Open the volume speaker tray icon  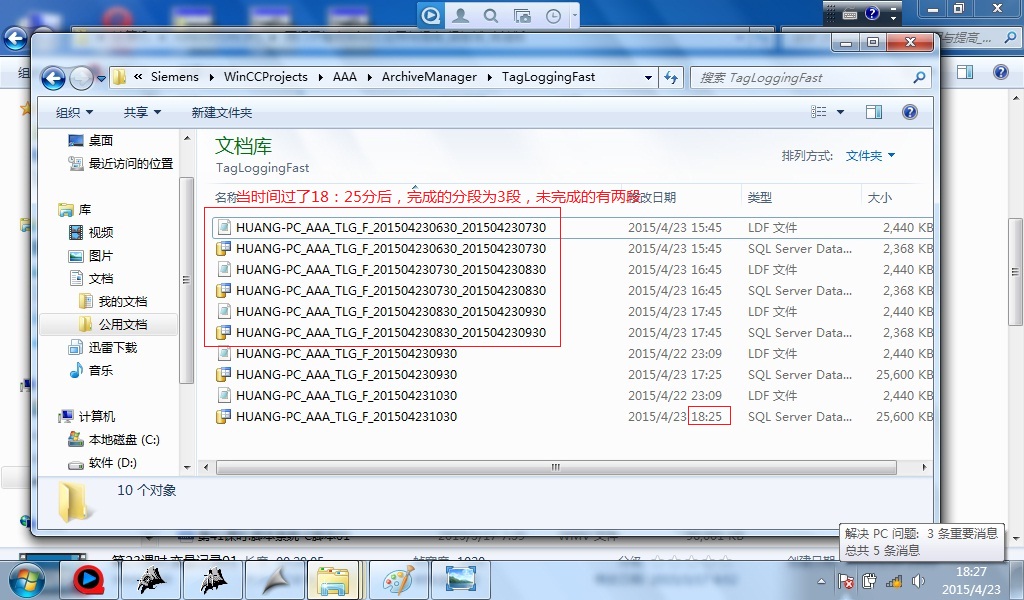[x=918, y=581]
